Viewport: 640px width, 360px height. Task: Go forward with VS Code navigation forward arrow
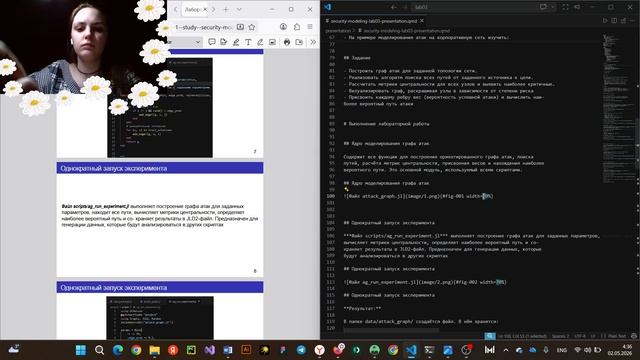[404, 7]
